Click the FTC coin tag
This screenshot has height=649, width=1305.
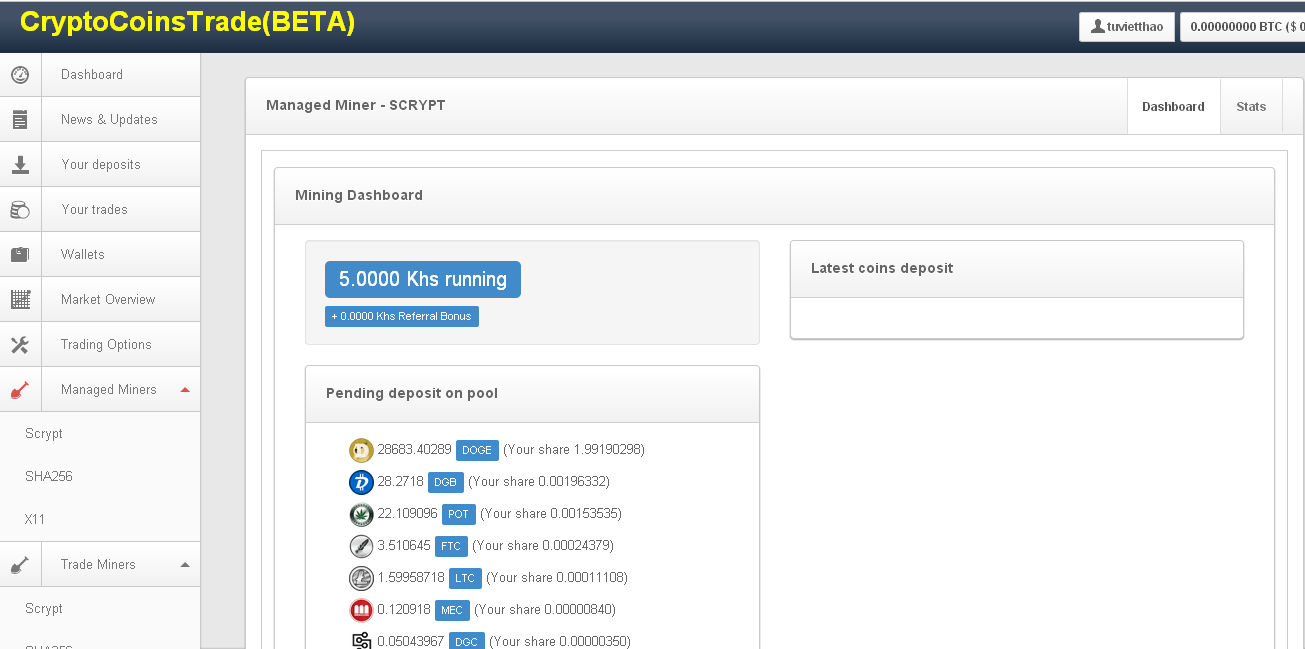449,546
